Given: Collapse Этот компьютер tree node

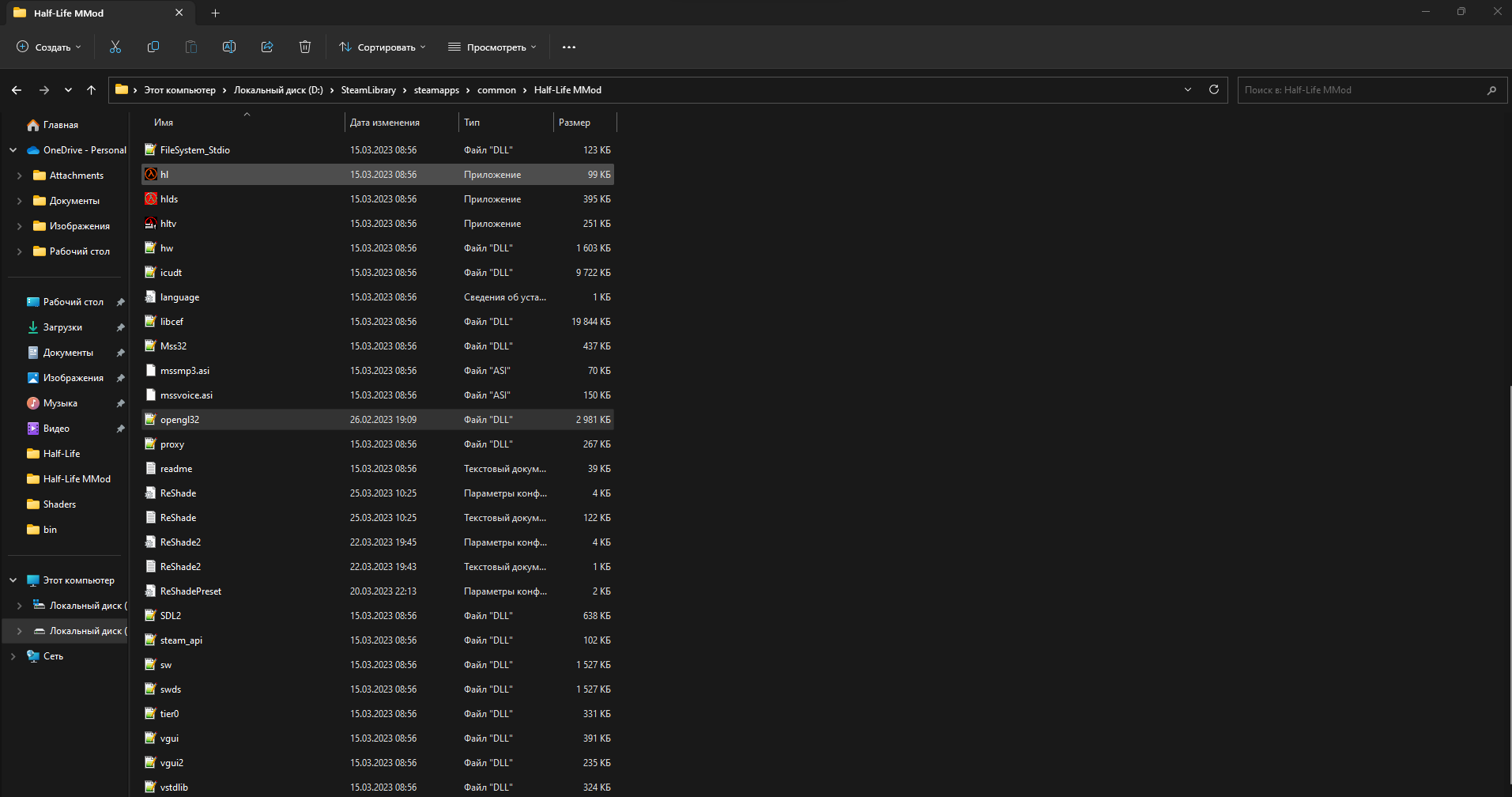Looking at the screenshot, I should (13, 580).
